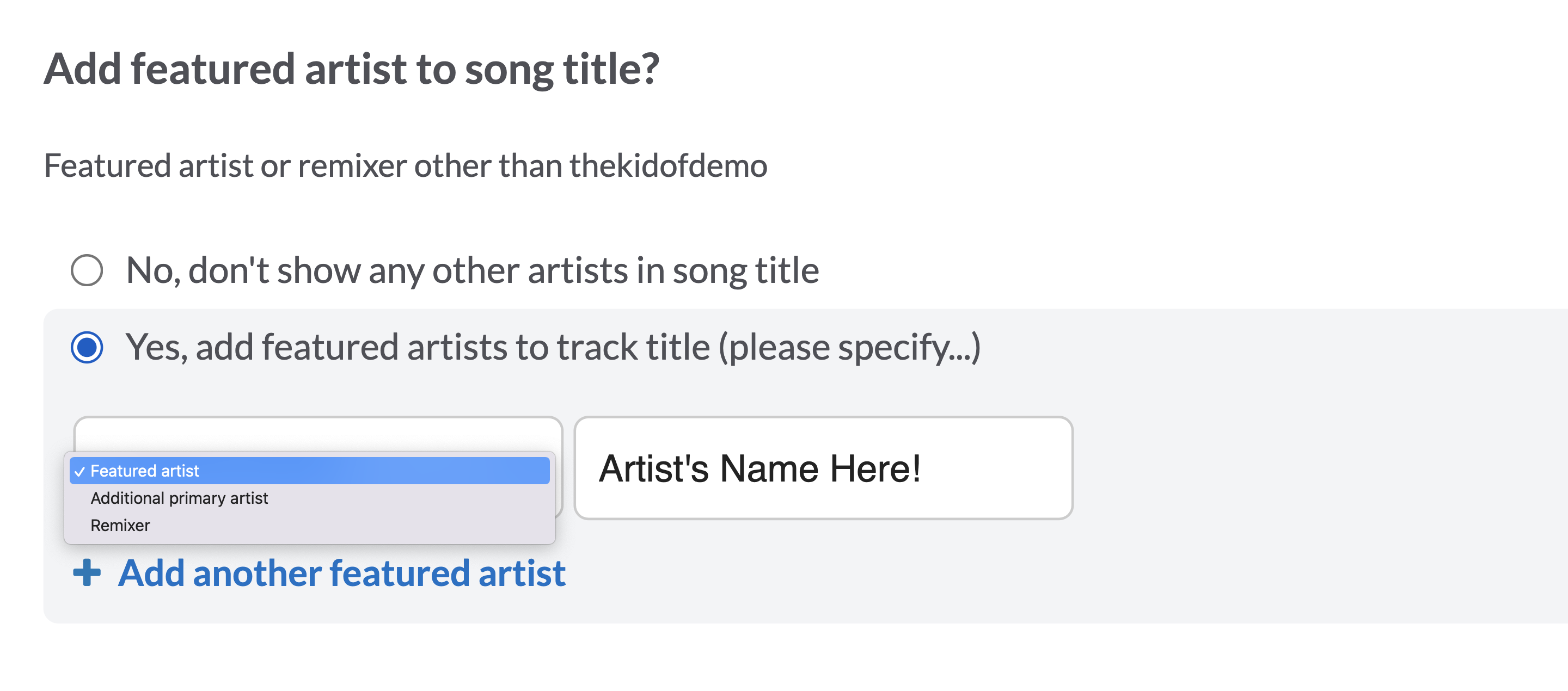Screen dimensions: 1568x691
Task: Click the plus icon beside Add another featured artist
Action: [x=87, y=573]
